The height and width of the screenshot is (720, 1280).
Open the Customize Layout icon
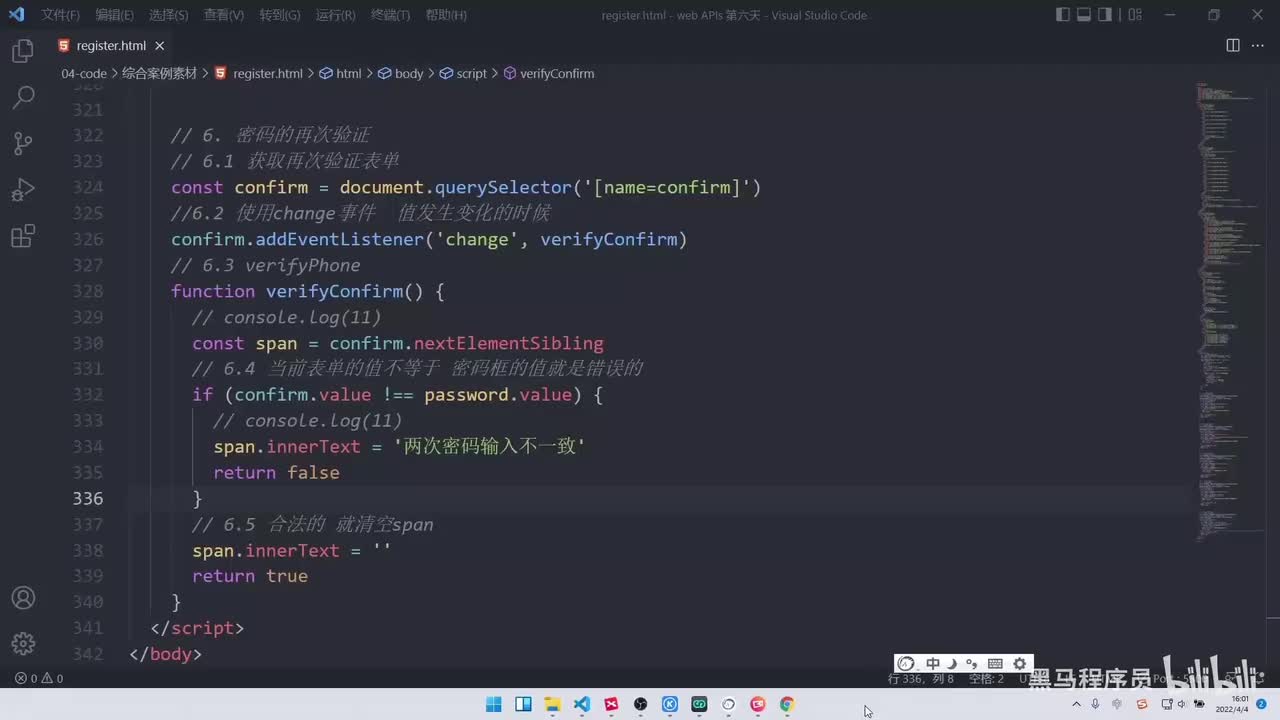coord(1133,15)
